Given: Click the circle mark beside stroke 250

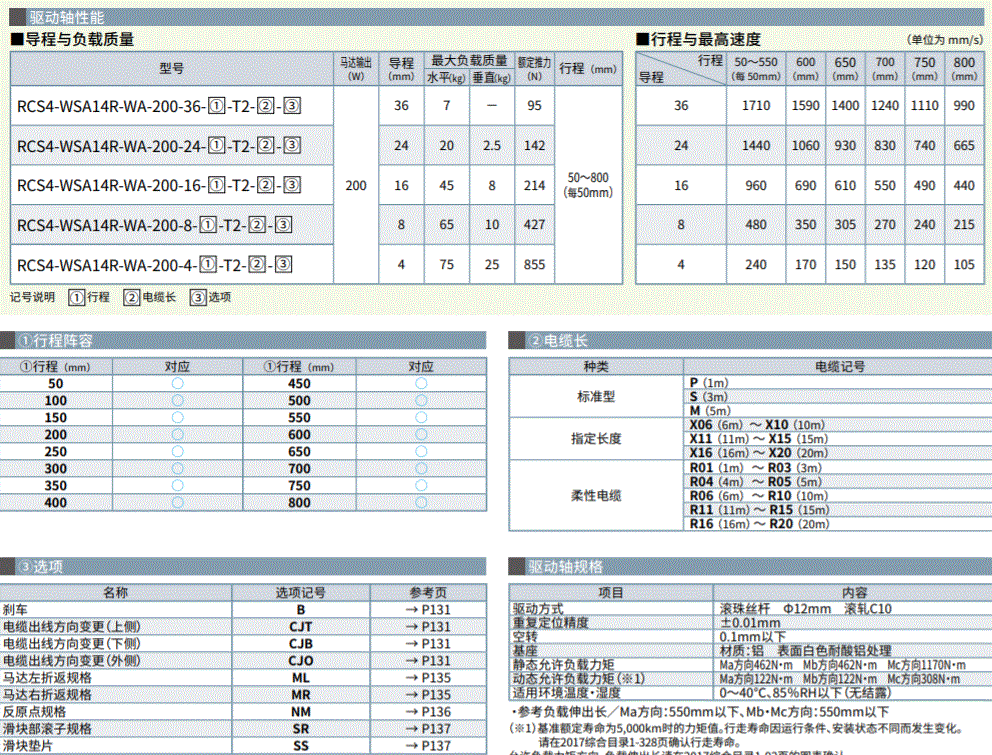Looking at the screenshot, I should point(178,451).
